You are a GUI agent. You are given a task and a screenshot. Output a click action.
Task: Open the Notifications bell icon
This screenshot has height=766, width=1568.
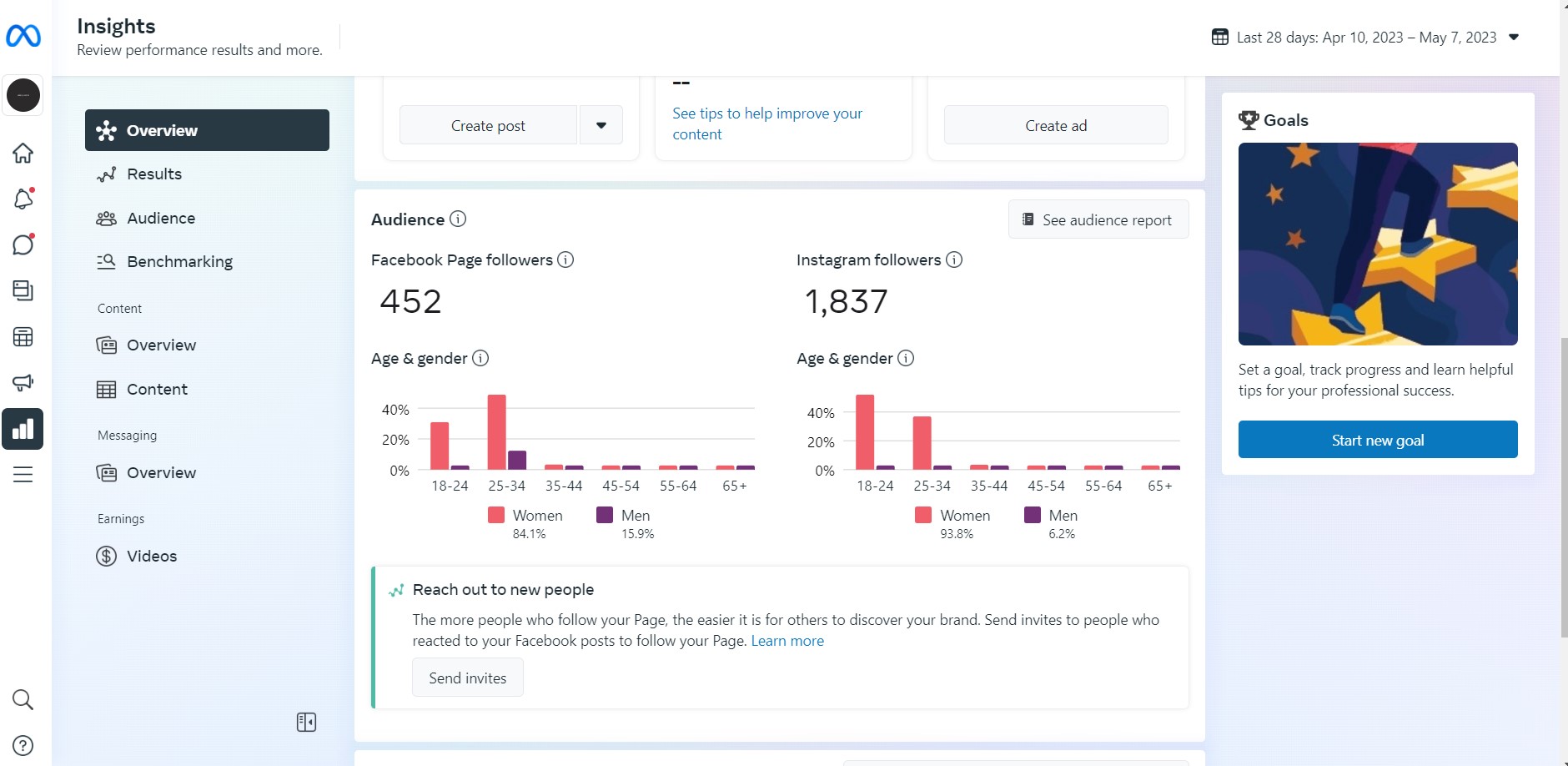click(x=23, y=199)
